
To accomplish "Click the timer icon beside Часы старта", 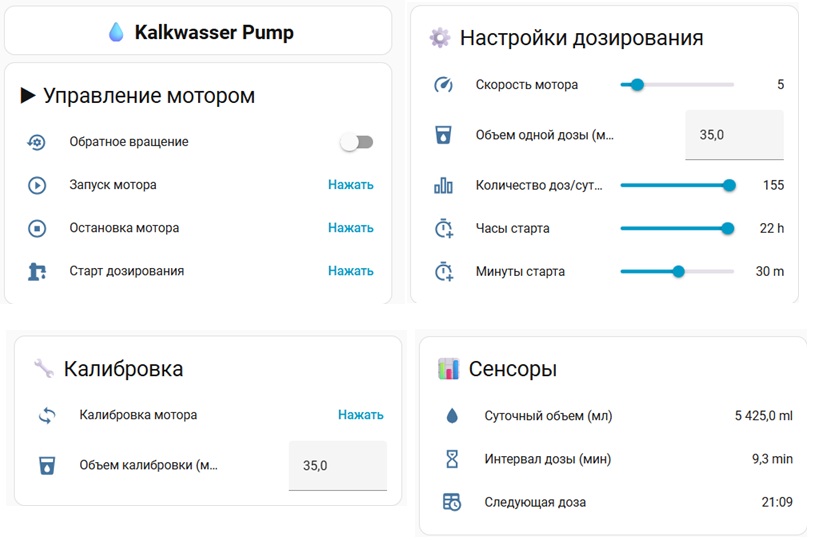I will (443, 228).
